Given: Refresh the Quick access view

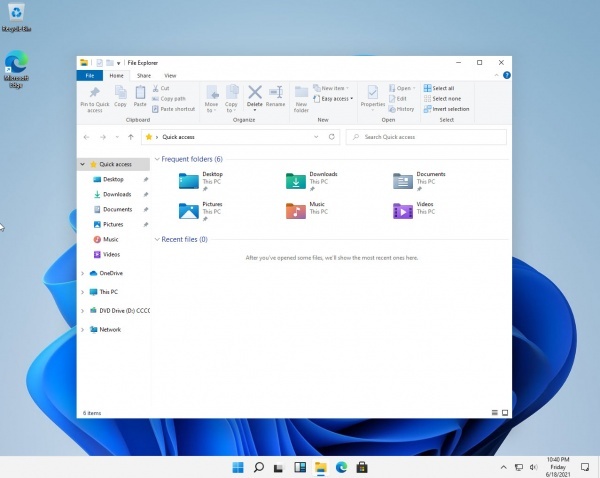Looking at the screenshot, I should pos(332,137).
